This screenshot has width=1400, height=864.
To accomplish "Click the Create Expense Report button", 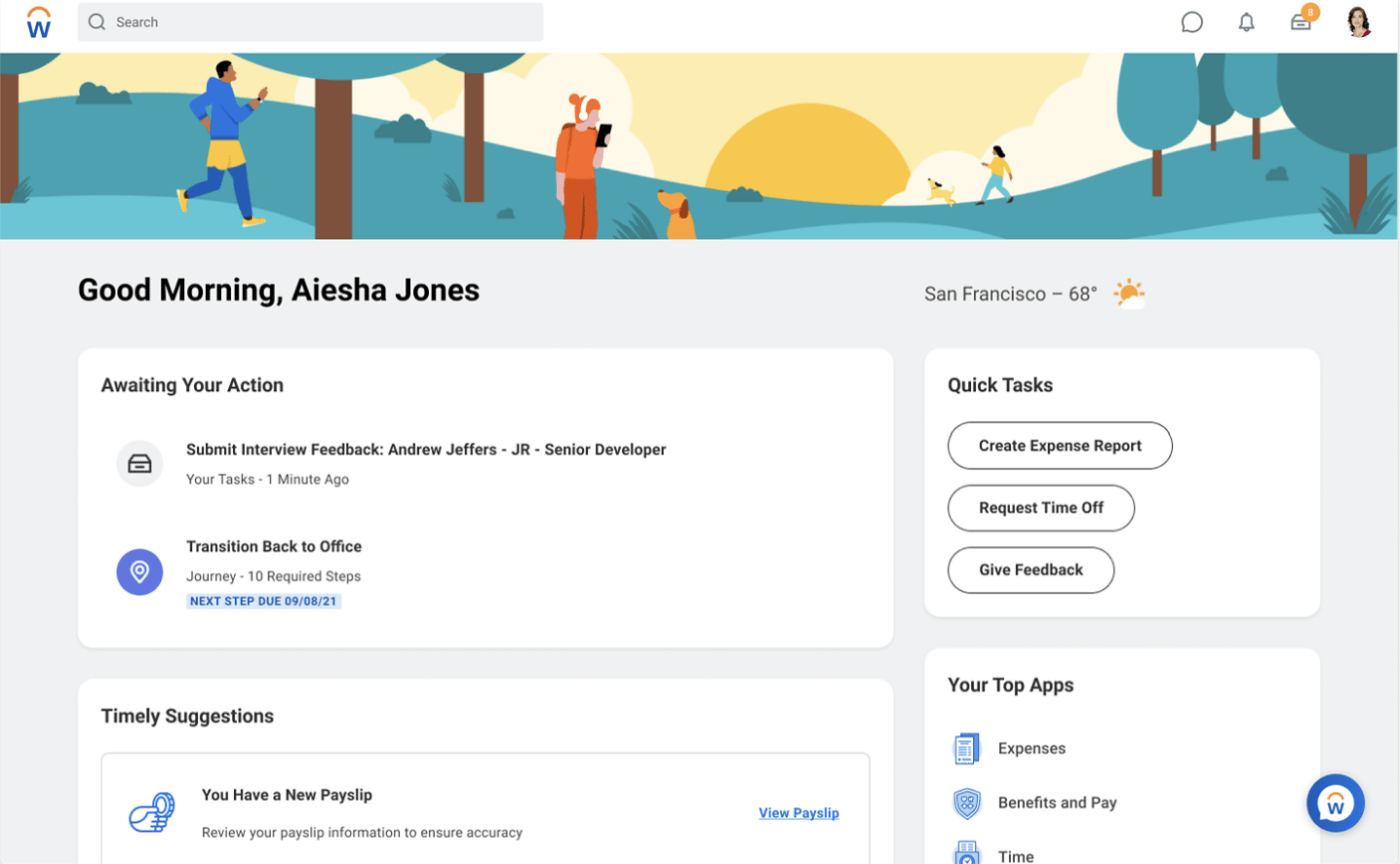I will click(1060, 446).
